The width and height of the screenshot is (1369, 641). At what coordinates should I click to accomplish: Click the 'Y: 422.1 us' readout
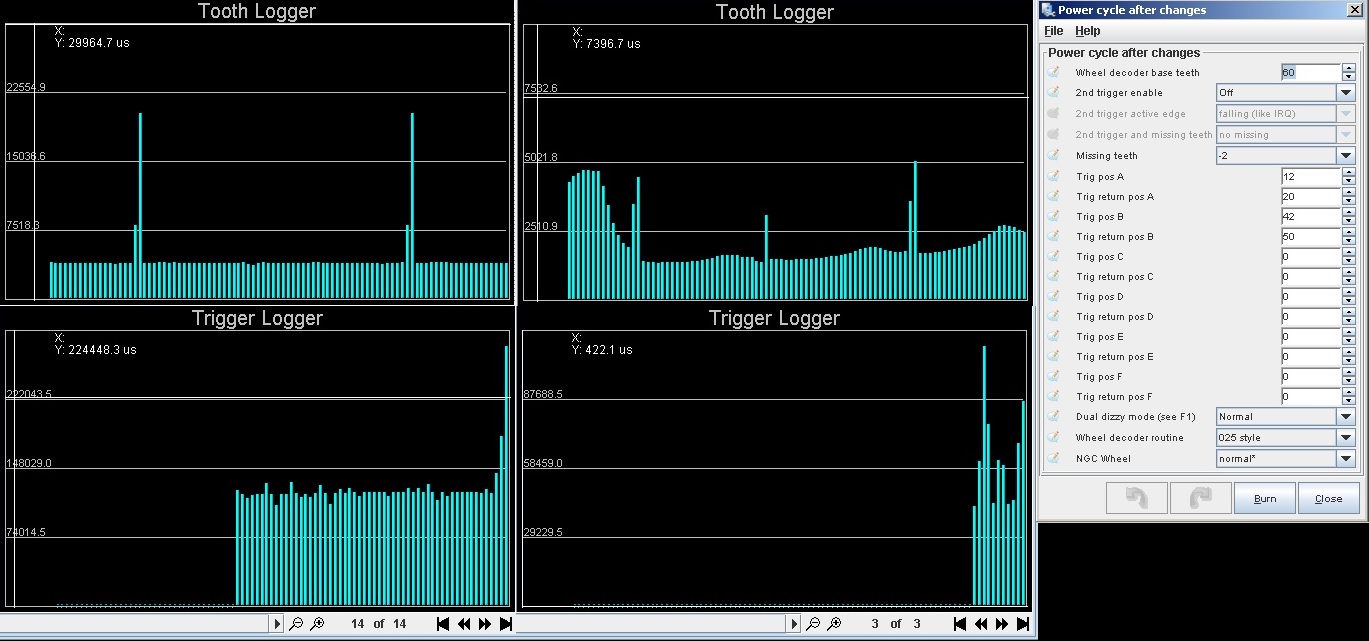(604, 350)
